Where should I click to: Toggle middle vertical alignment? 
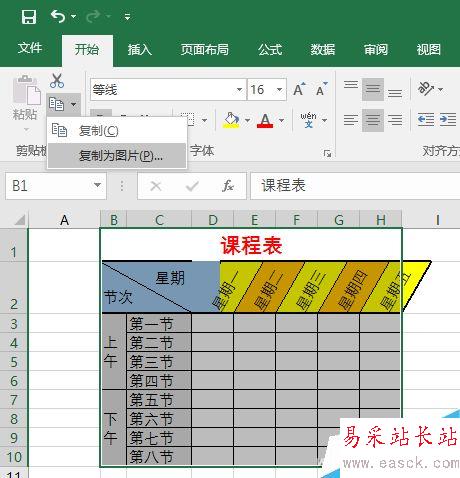pos(373,89)
